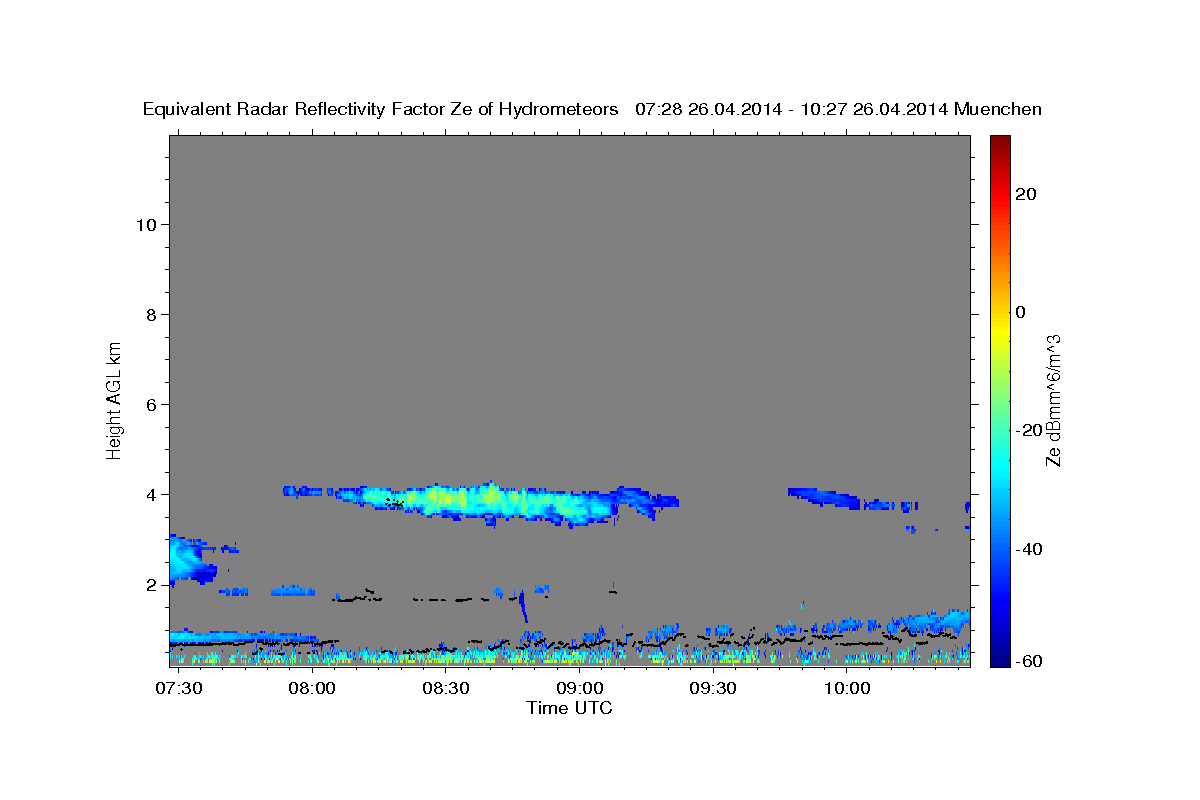Image resolution: width=1200 pixels, height=800 pixels.
Task: Click the '09:00' time tick label
Action: pyautogui.click(x=580, y=689)
